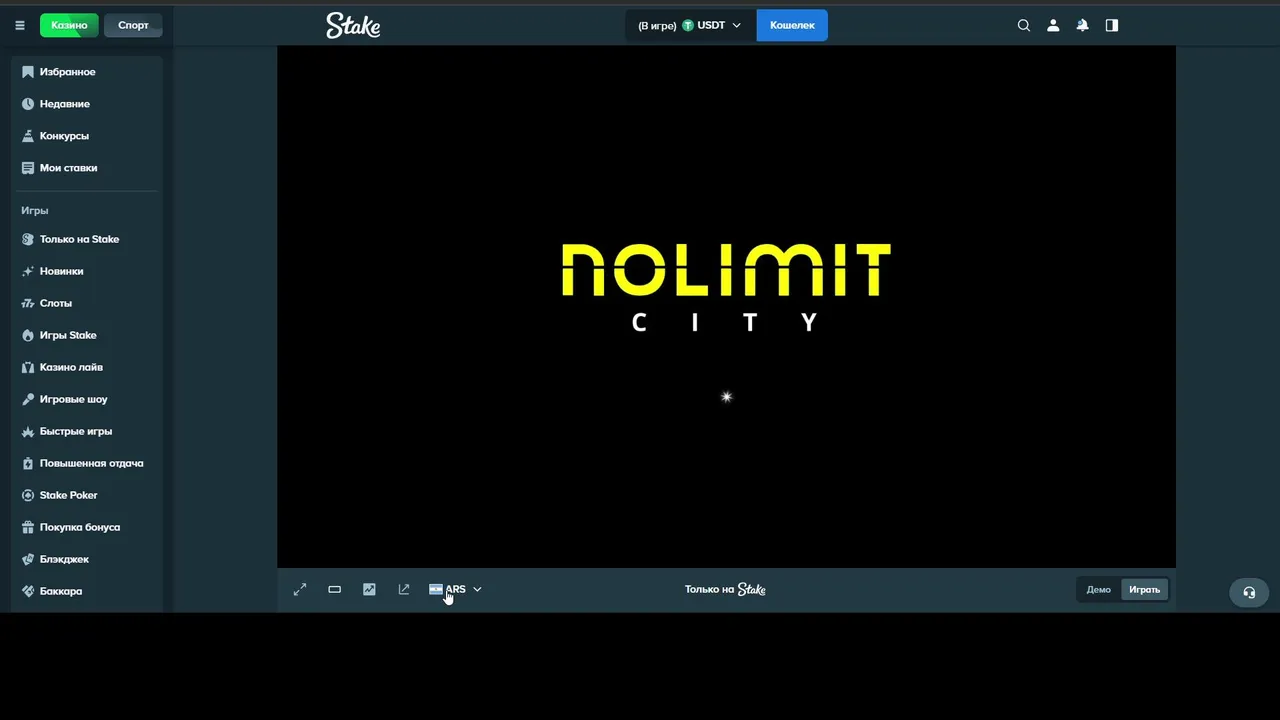Open the hamburger menu icon
This screenshot has height=720, width=1280.
point(20,26)
